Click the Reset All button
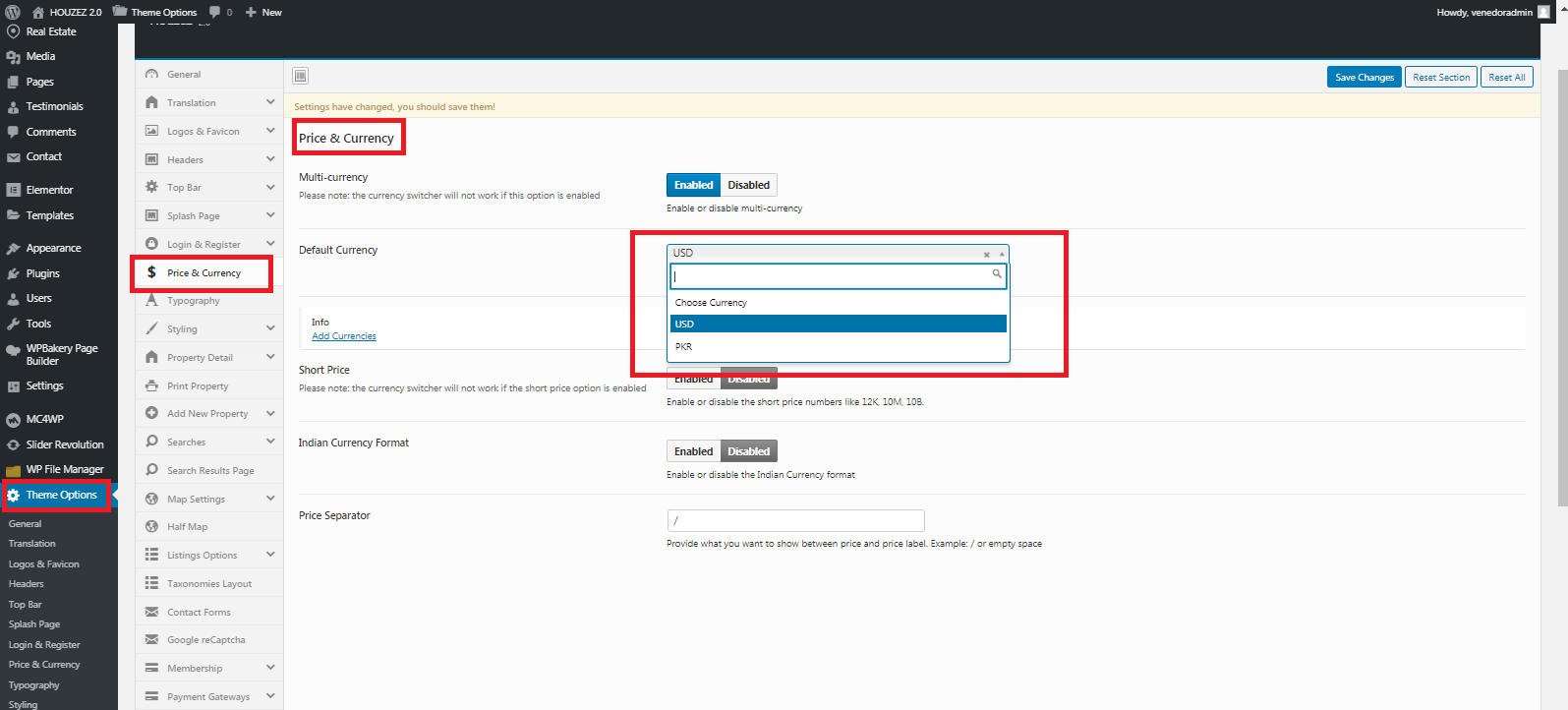Image resolution: width=1568 pixels, height=710 pixels. pos(1507,77)
